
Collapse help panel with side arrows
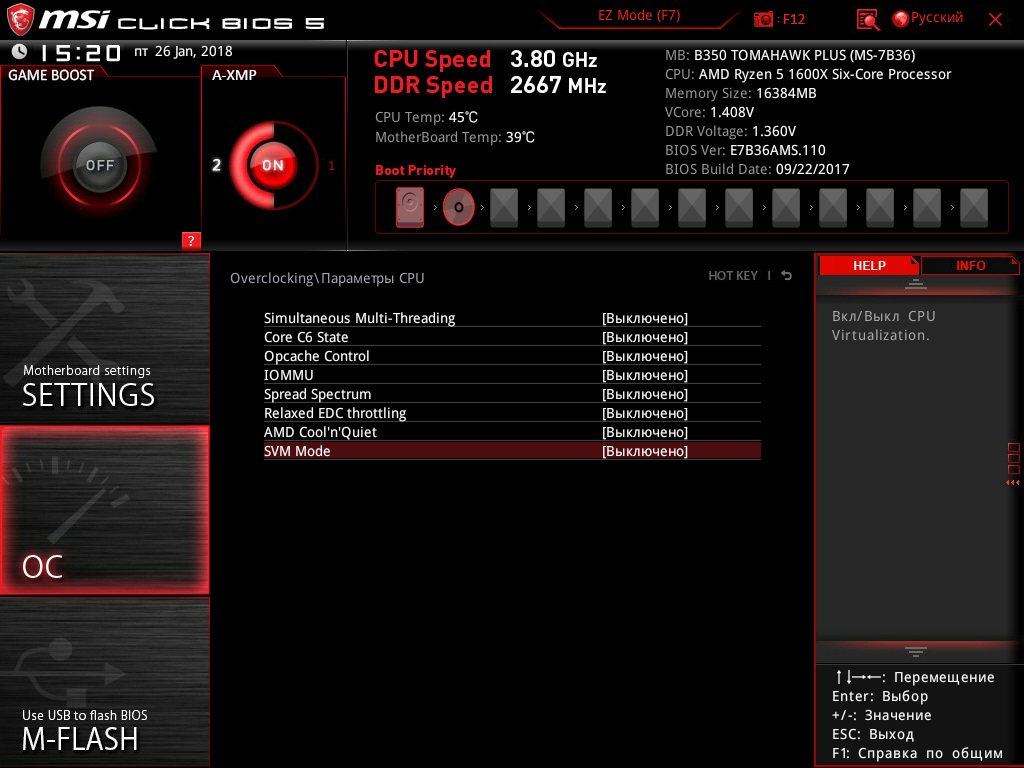[1012, 483]
